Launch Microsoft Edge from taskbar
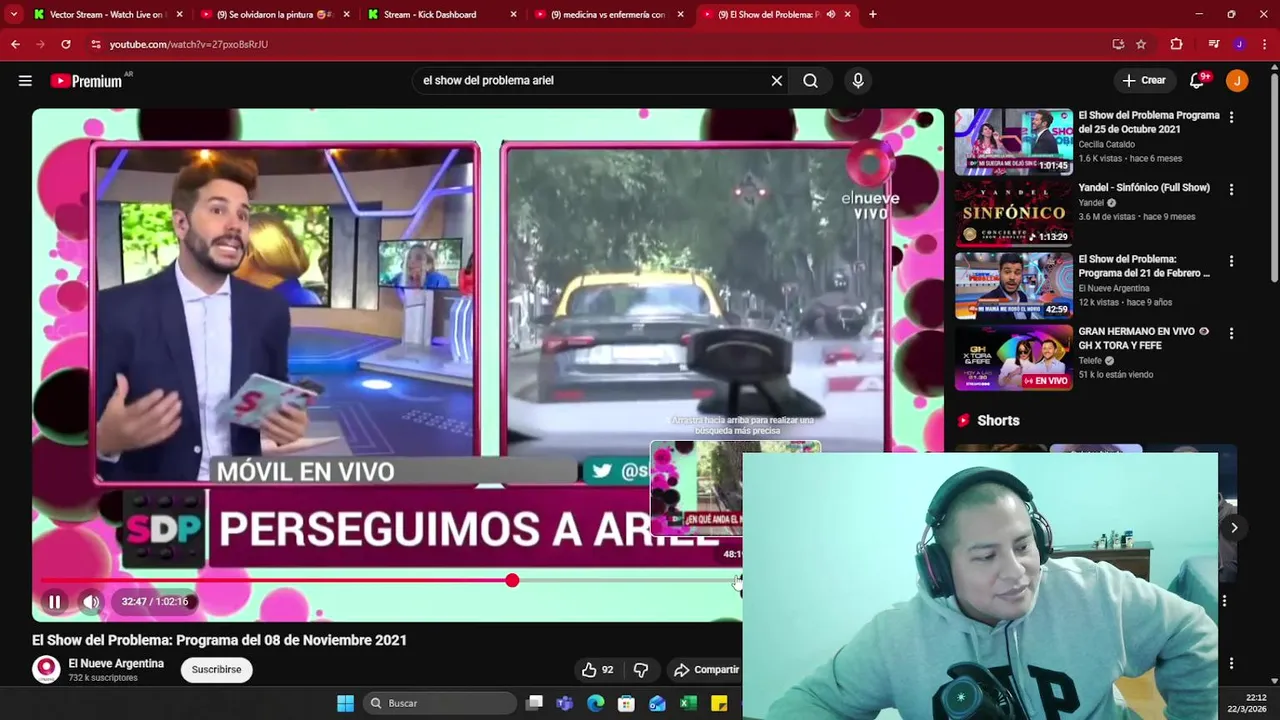1280x720 pixels. click(596, 703)
